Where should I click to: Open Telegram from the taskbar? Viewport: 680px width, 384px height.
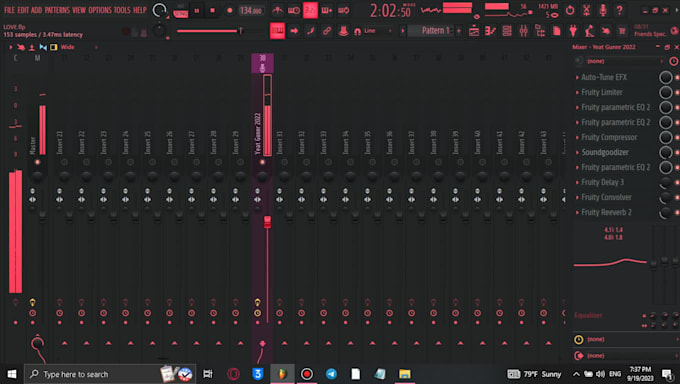tap(331, 374)
